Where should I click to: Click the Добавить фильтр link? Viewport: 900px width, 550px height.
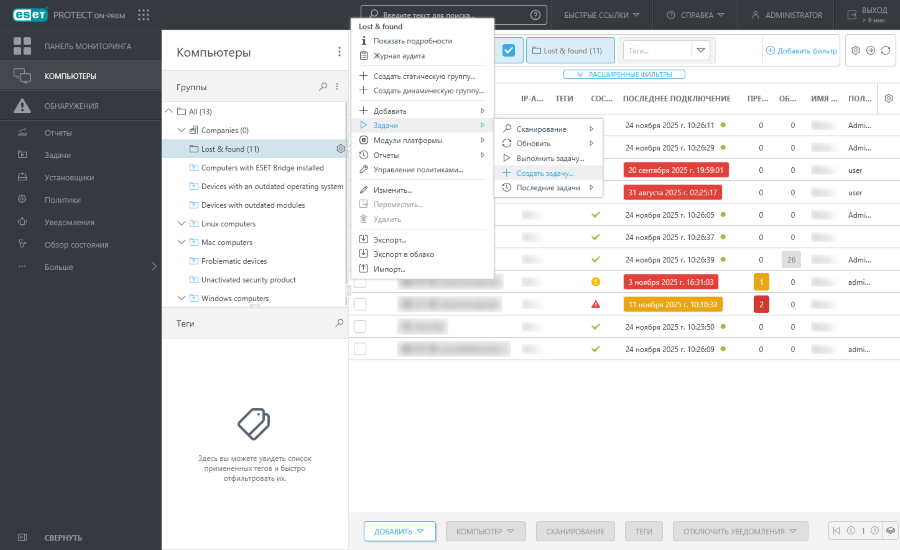[802, 50]
